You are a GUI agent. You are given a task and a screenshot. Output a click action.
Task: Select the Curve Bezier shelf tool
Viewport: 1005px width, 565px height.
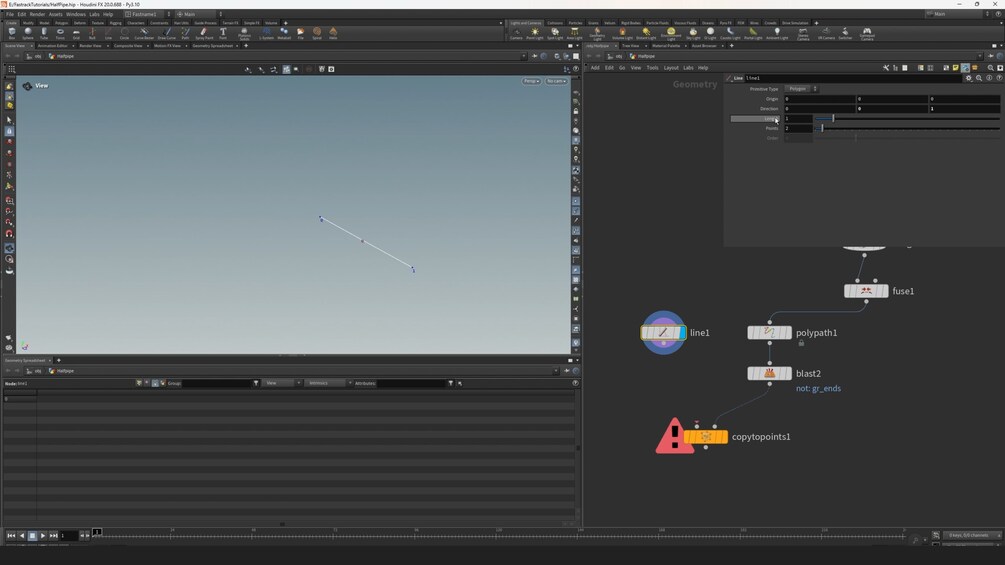(144, 33)
